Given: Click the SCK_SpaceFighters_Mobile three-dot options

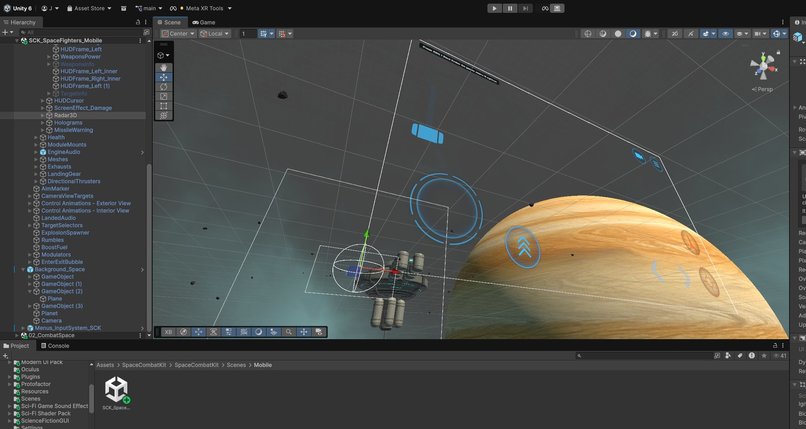Looking at the screenshot, I should pos(140,40).
